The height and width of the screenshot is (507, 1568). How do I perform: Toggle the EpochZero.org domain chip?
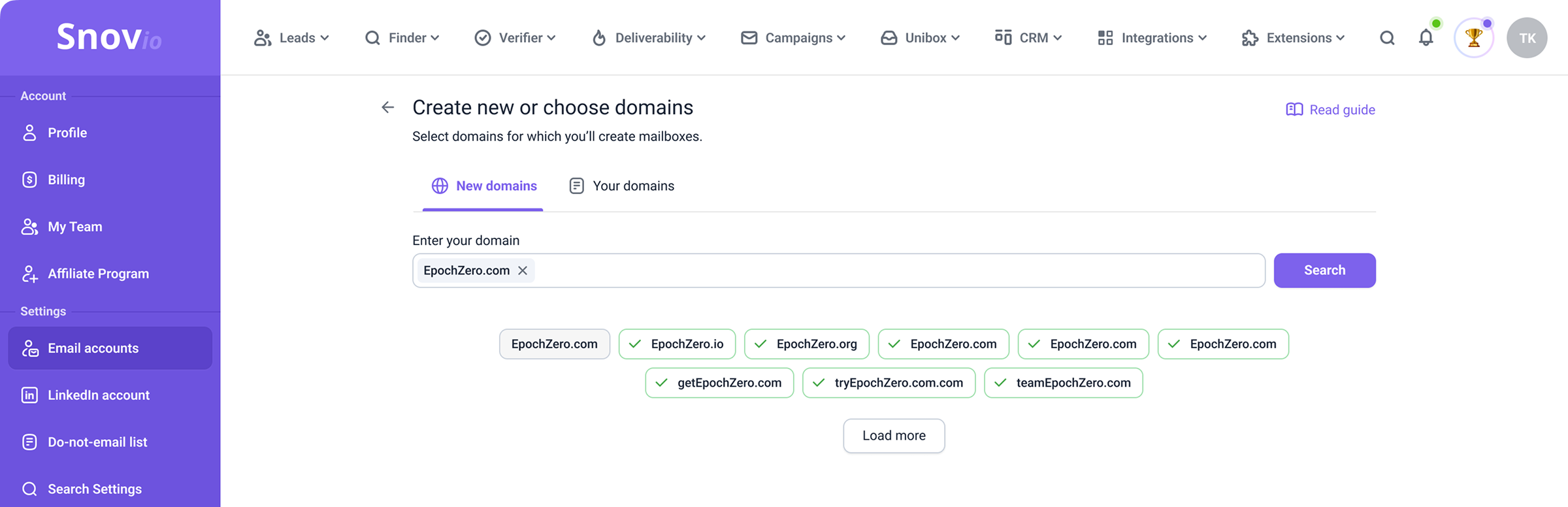pos(807,344)
